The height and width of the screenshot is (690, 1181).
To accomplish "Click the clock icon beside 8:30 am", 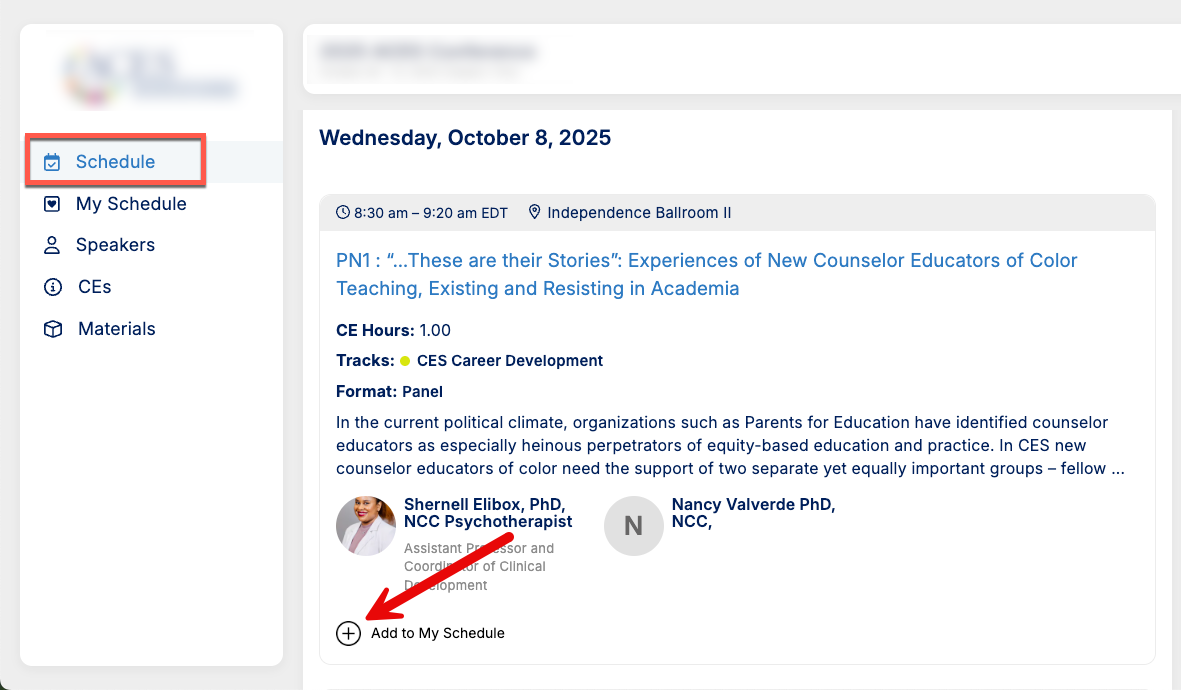I will point(343,212).
